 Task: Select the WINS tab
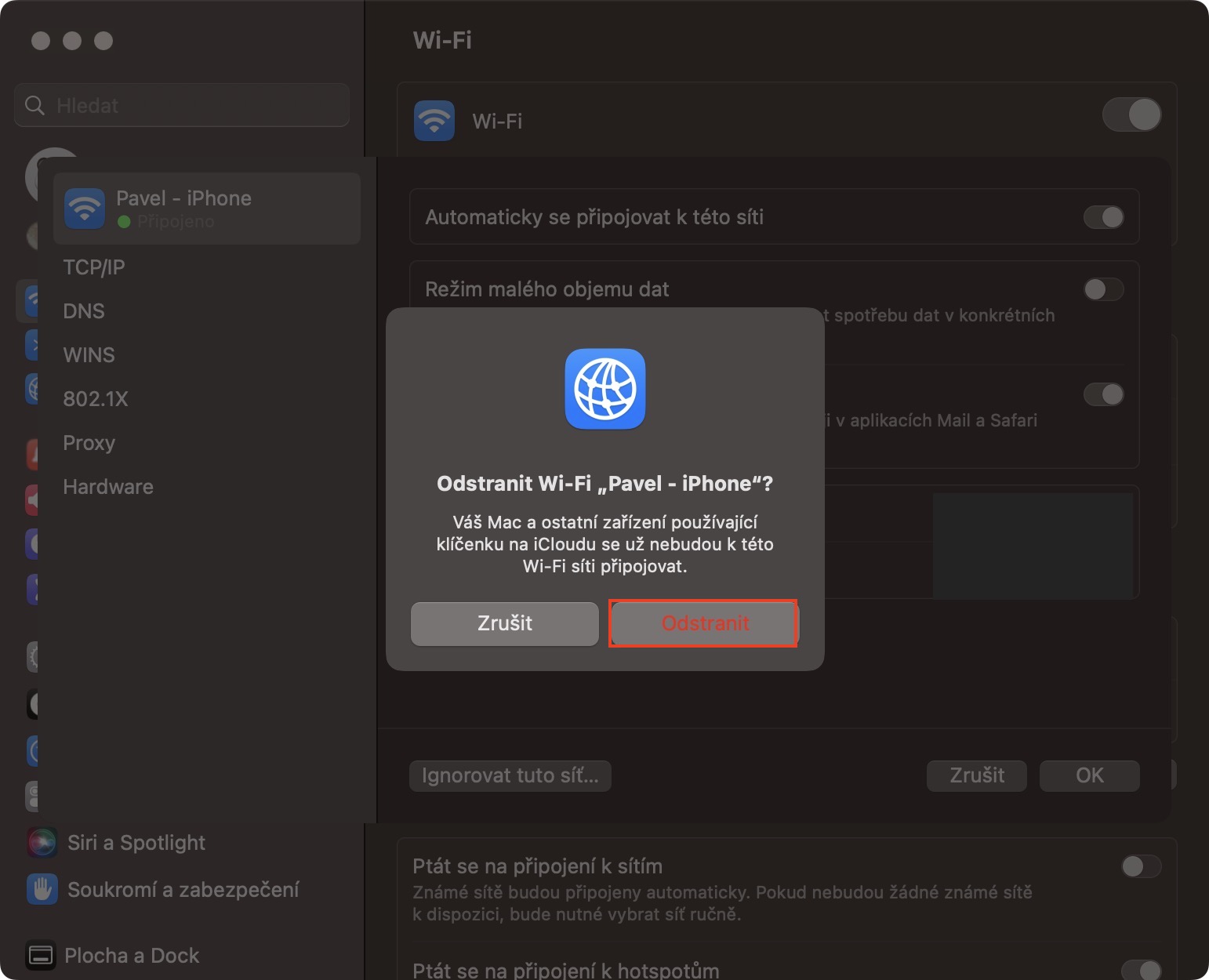[89, 355]
